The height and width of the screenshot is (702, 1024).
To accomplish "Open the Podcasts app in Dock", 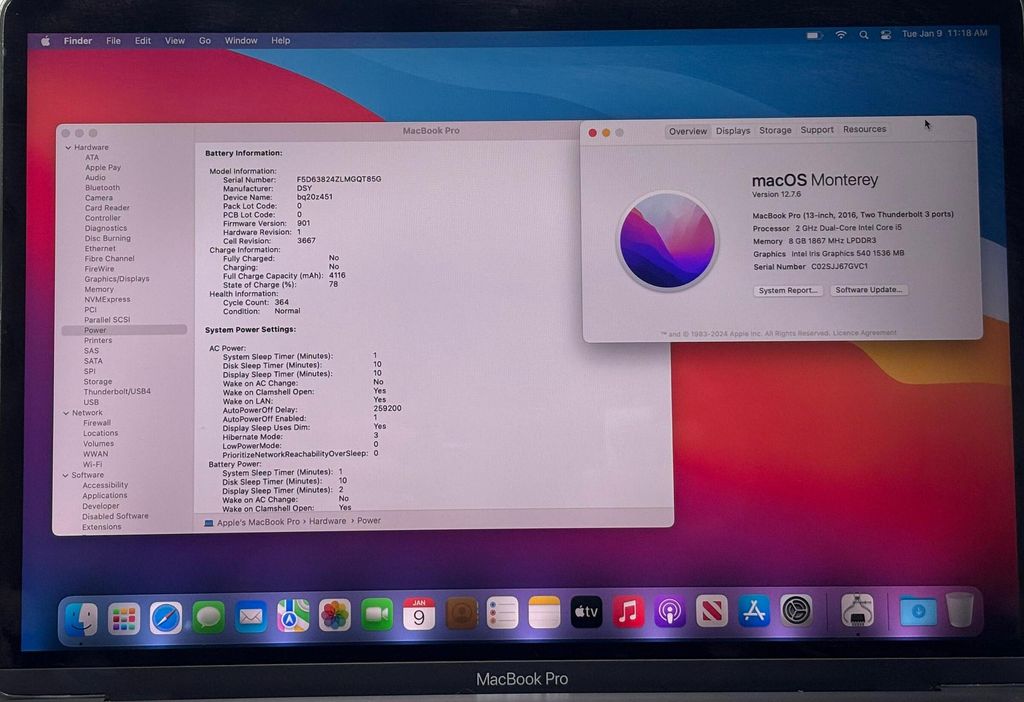I will (x=669, y=612).
